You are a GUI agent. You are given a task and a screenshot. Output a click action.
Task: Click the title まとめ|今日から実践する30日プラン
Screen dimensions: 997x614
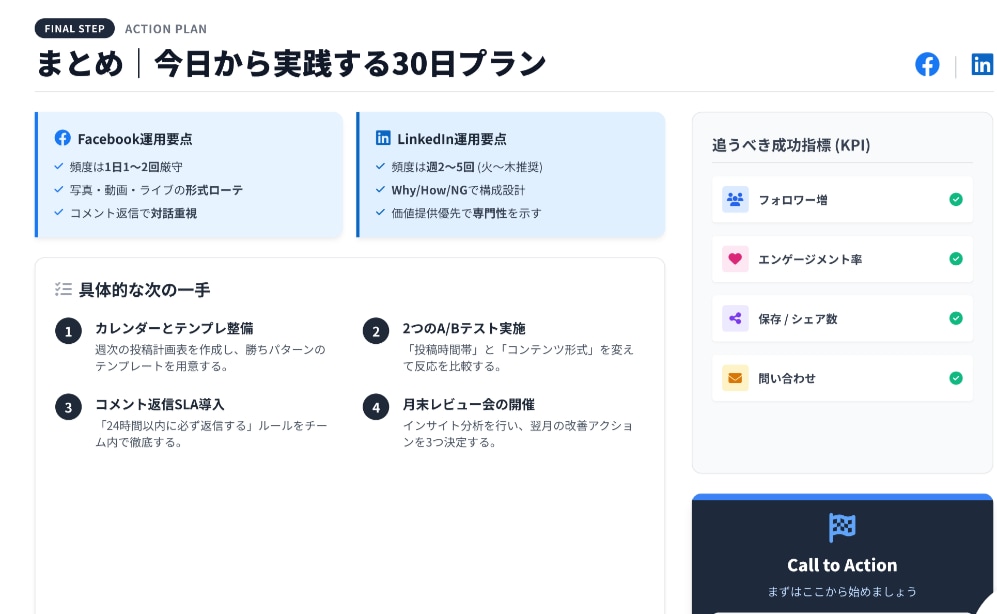[x=291, y=64]
